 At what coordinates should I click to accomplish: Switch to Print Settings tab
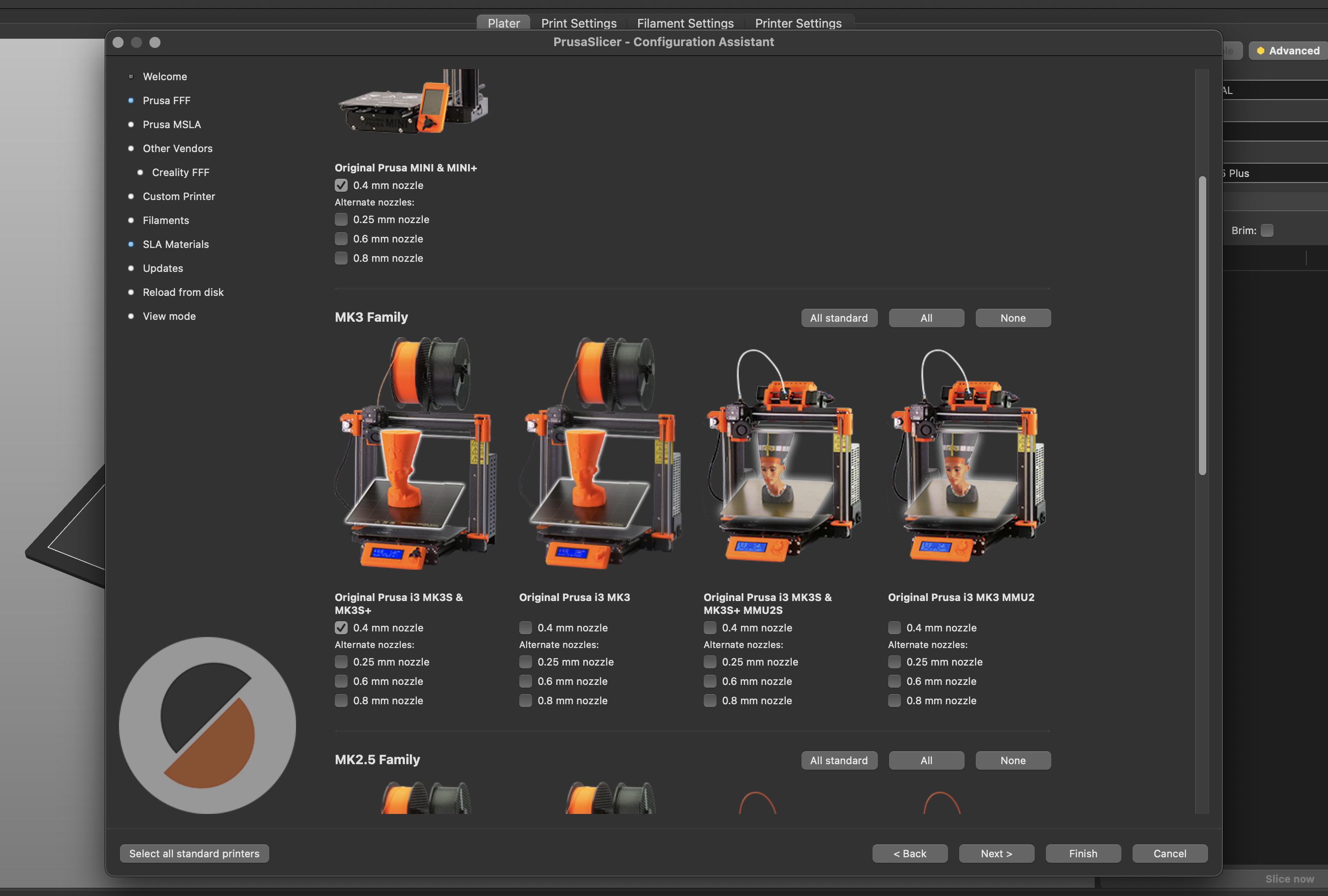pyautogui.click(x=579, y=23)
